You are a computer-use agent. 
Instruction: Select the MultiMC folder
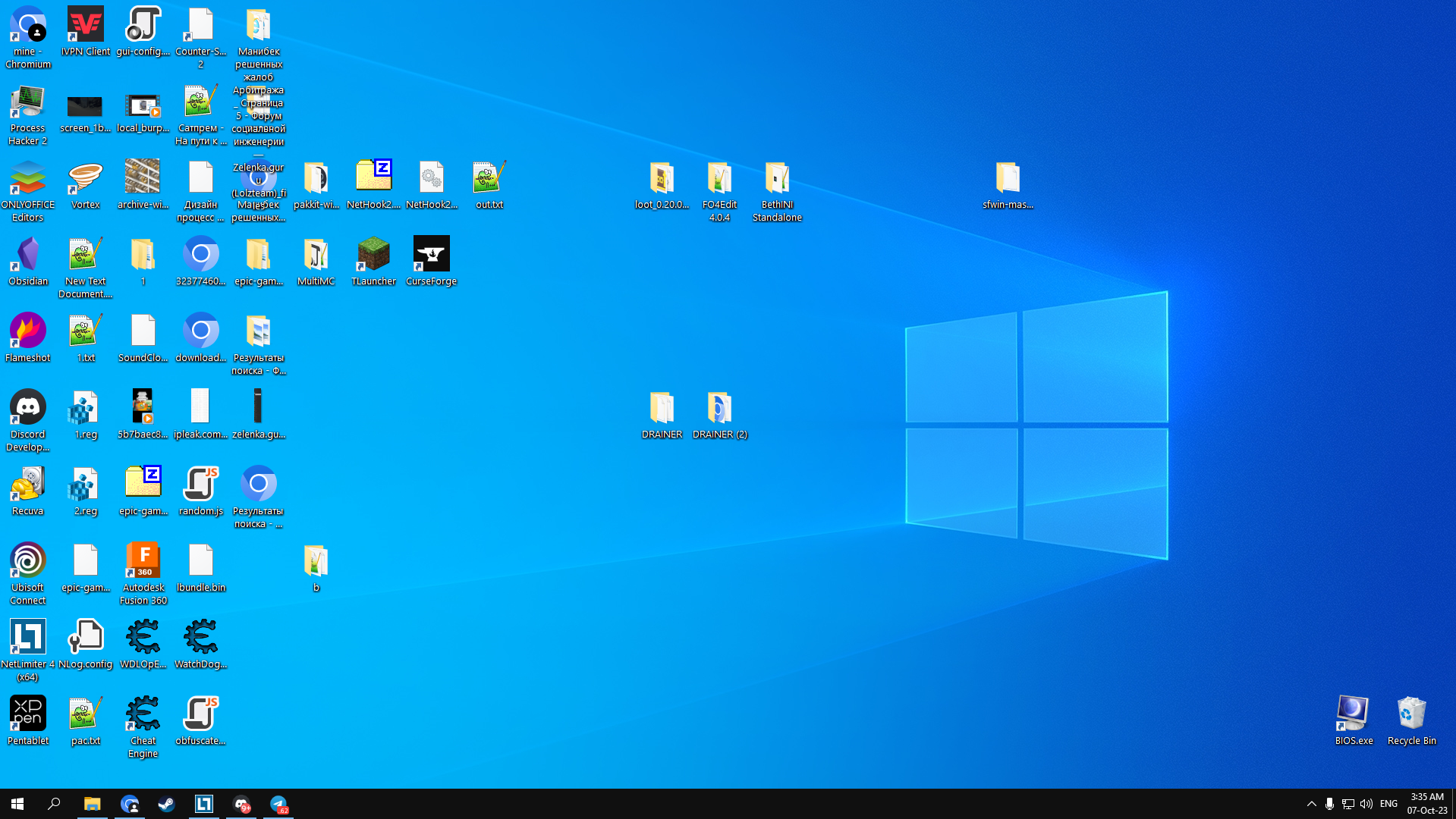[x=316, y=262]
